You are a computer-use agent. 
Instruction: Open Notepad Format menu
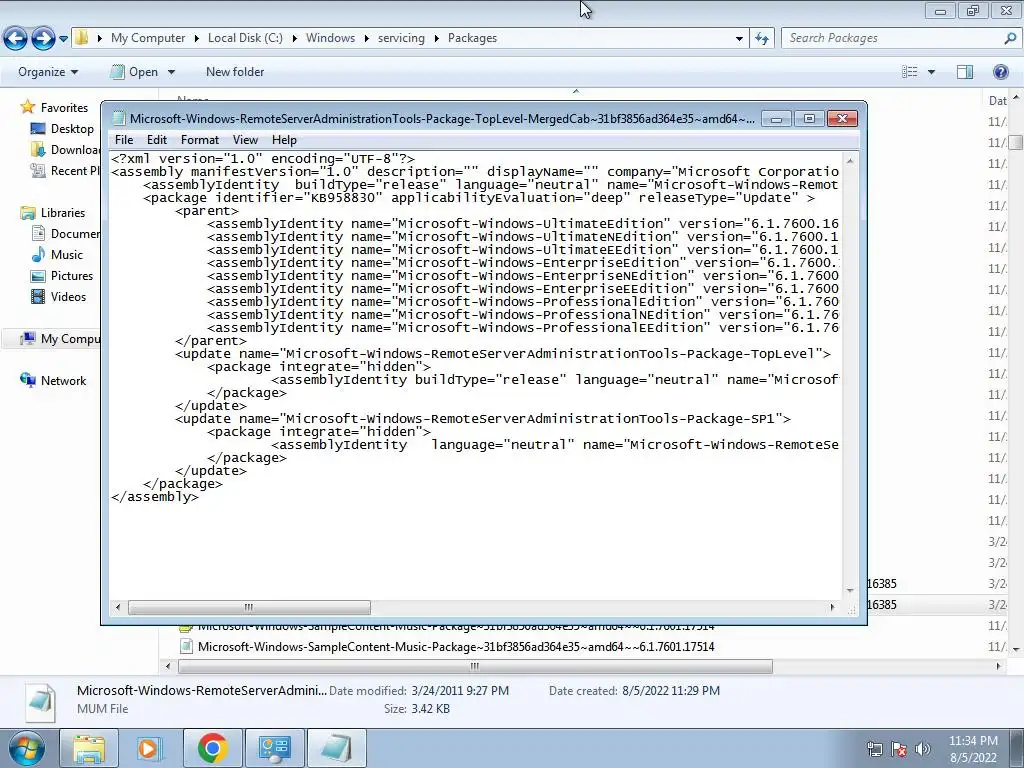200,140
